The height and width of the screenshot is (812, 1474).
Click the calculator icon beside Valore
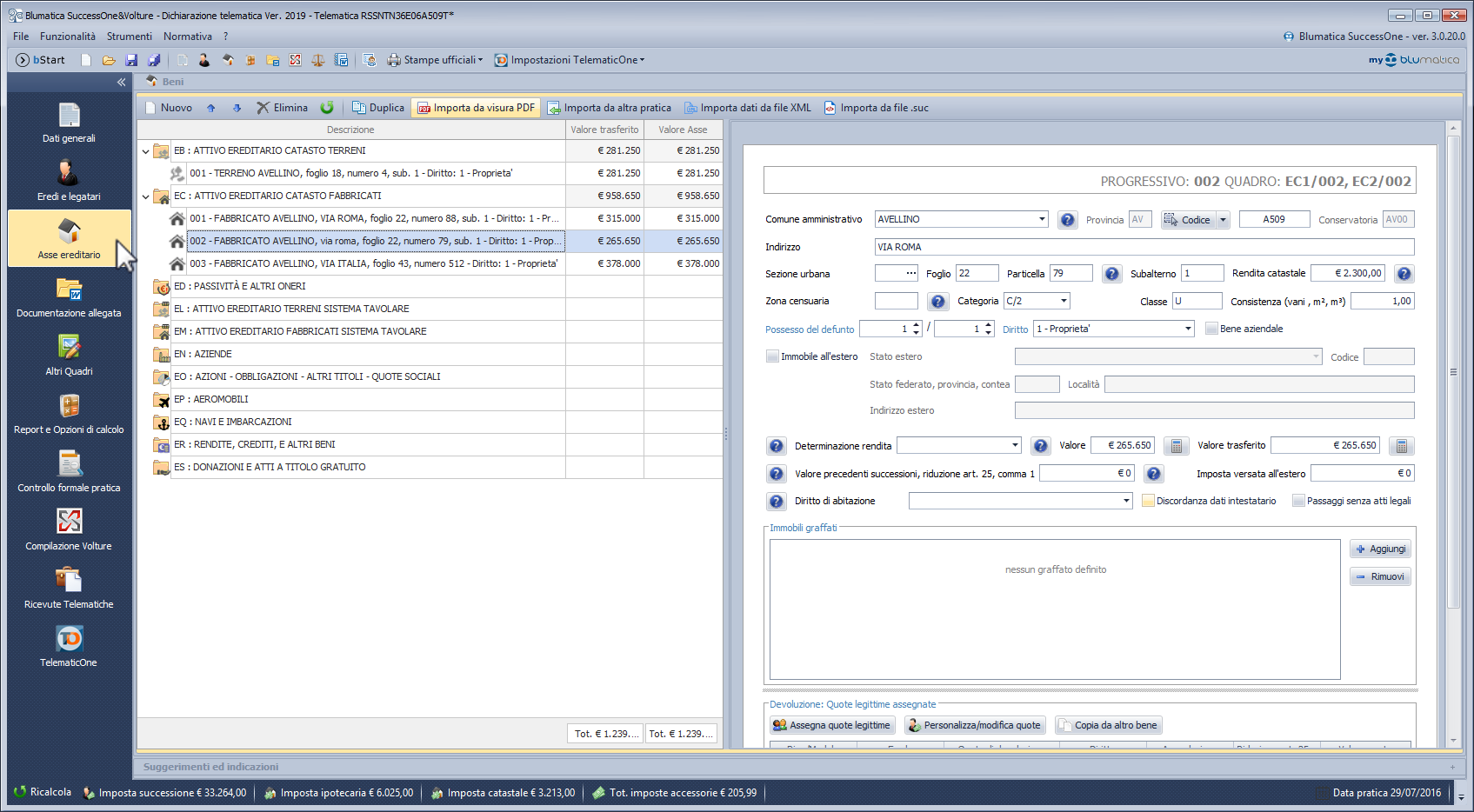pyautogui.click(x=1176, y=446)
